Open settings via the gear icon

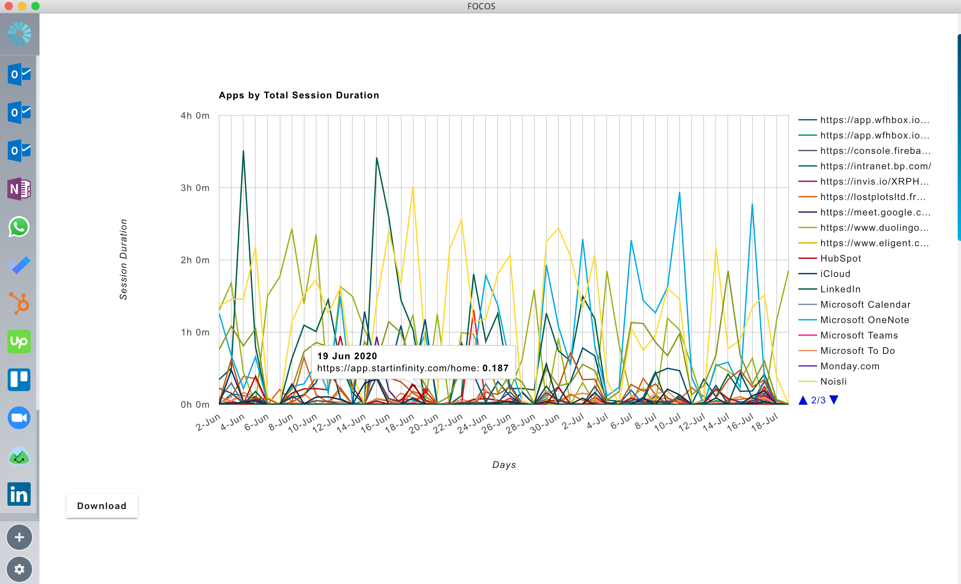point(19,569)
